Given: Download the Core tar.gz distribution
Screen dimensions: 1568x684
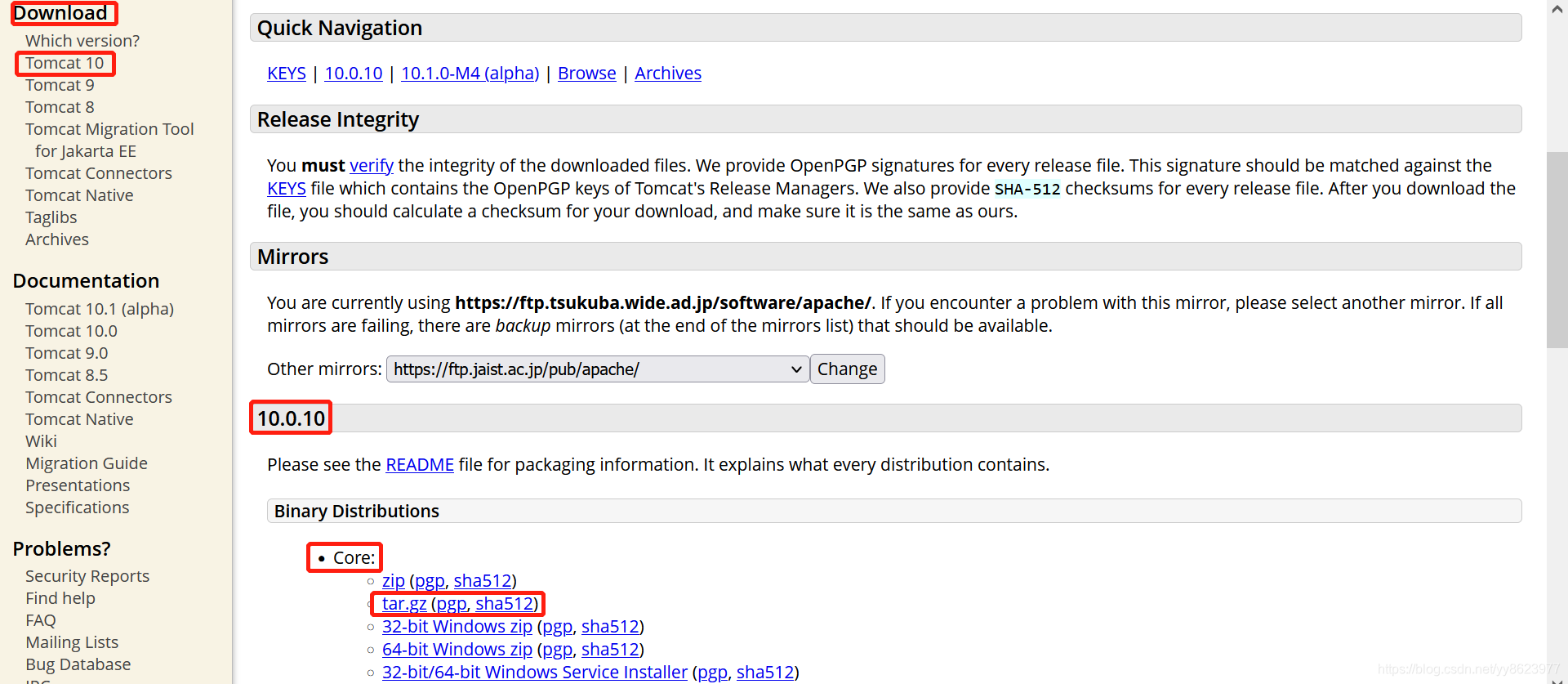Looking at the screenshot, I should point(404,604).
